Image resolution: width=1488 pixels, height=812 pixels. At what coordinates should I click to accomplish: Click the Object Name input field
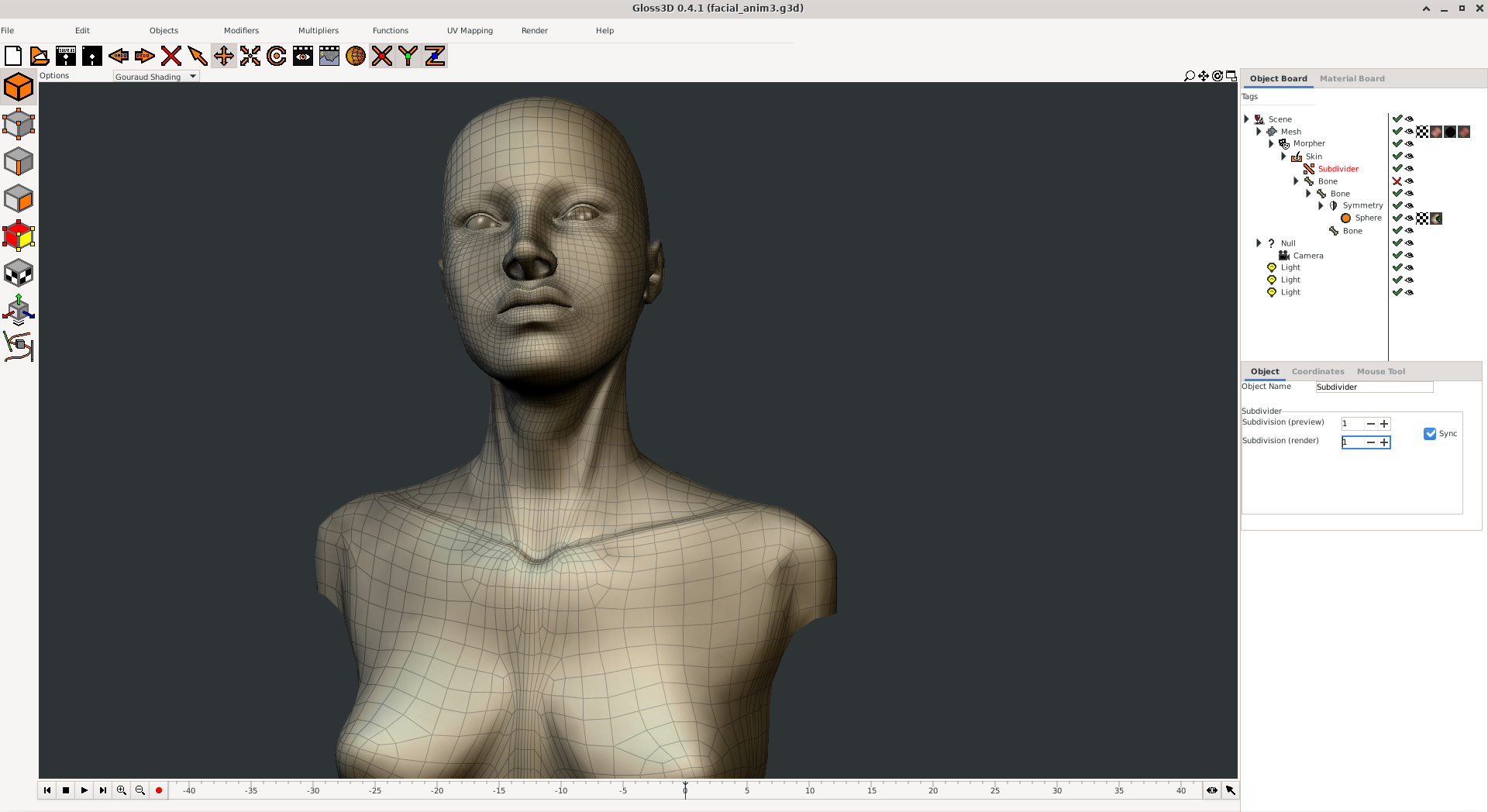(1373, 387)
